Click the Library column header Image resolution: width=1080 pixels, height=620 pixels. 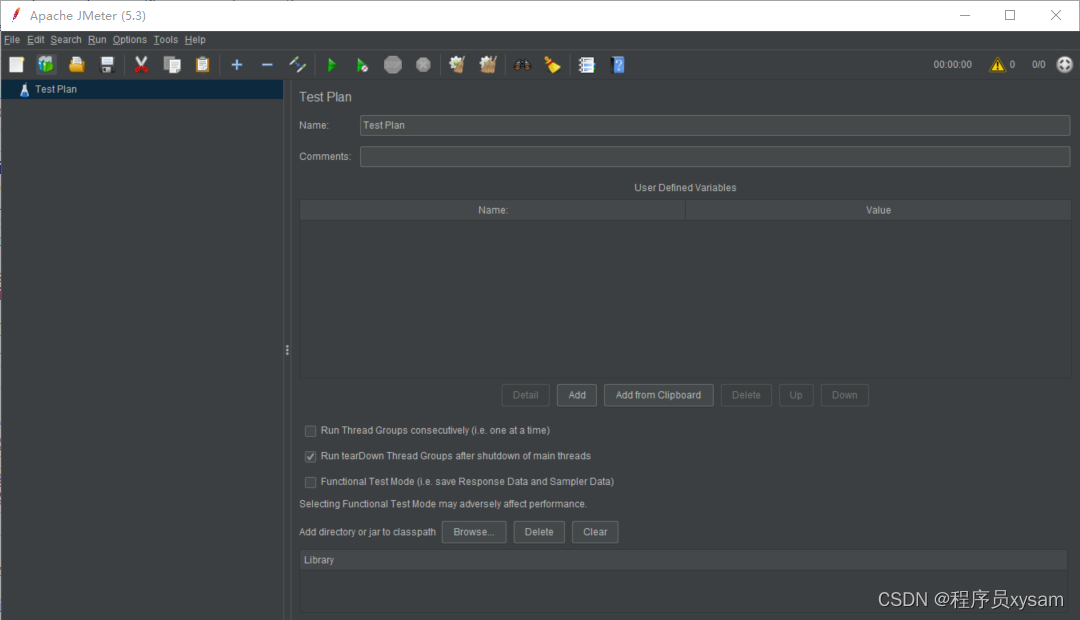point(683,560)
